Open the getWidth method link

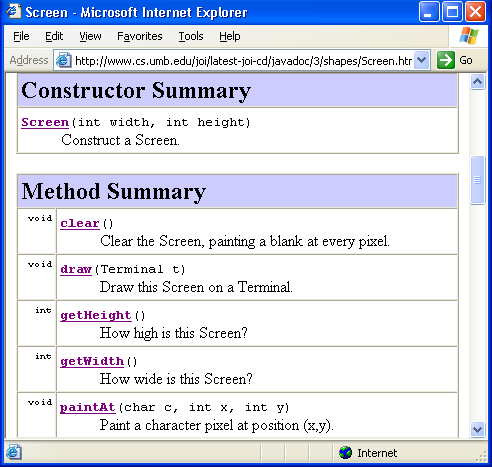click(x=92, y=361)
